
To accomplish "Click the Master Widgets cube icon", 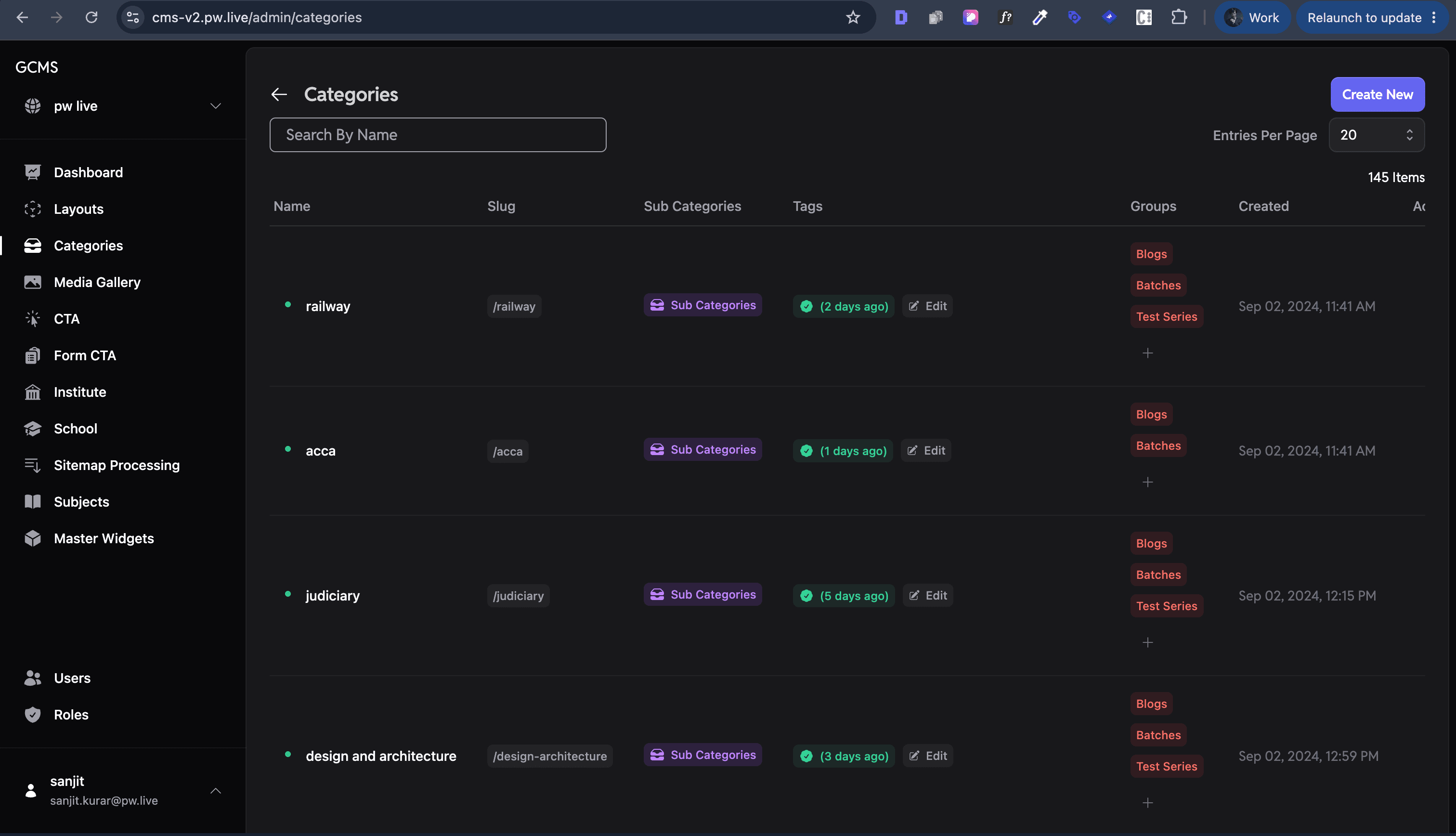I will pyautogui.click(x=33, y=538).
